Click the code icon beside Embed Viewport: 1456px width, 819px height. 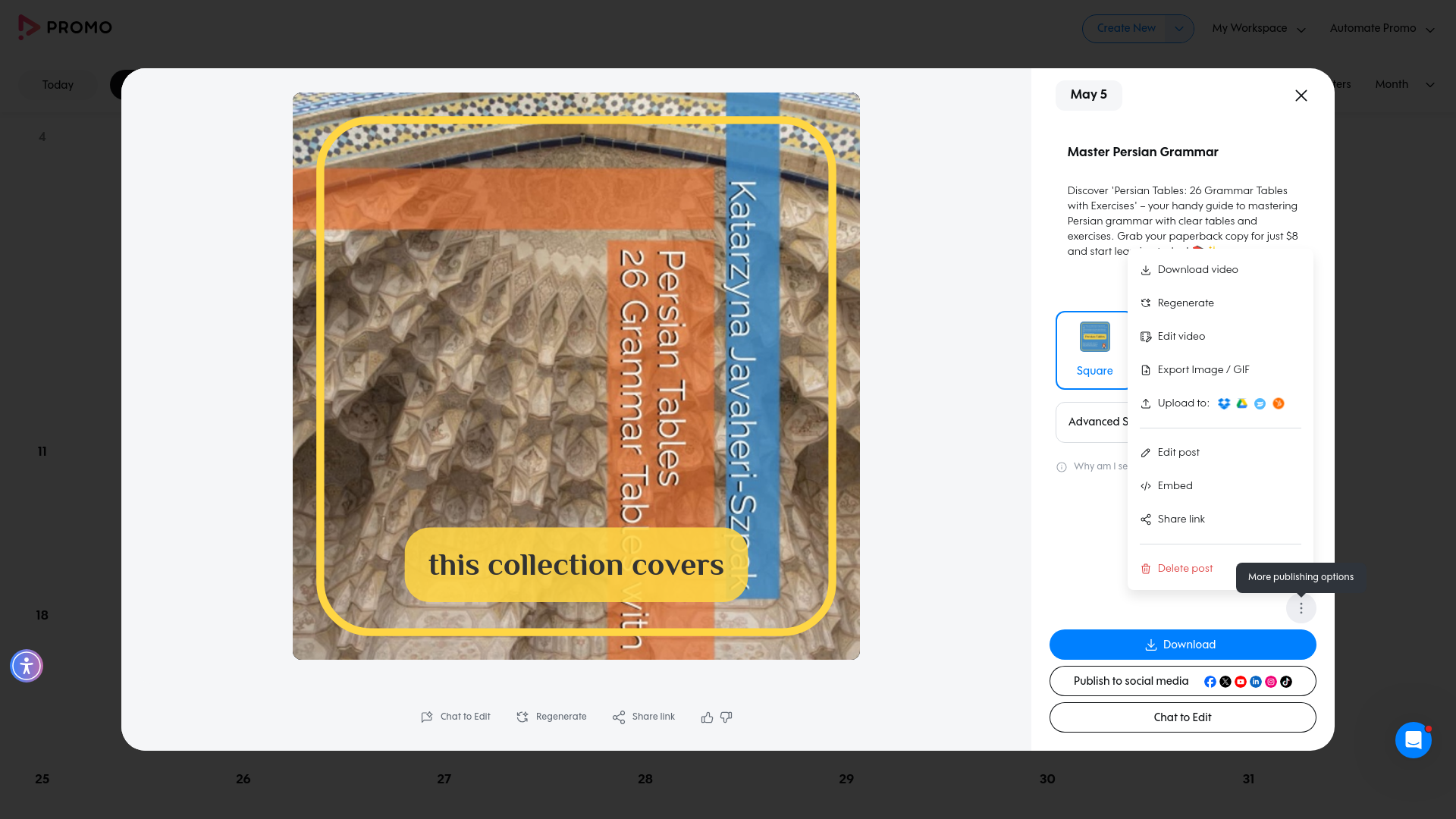click(1146, 486)
